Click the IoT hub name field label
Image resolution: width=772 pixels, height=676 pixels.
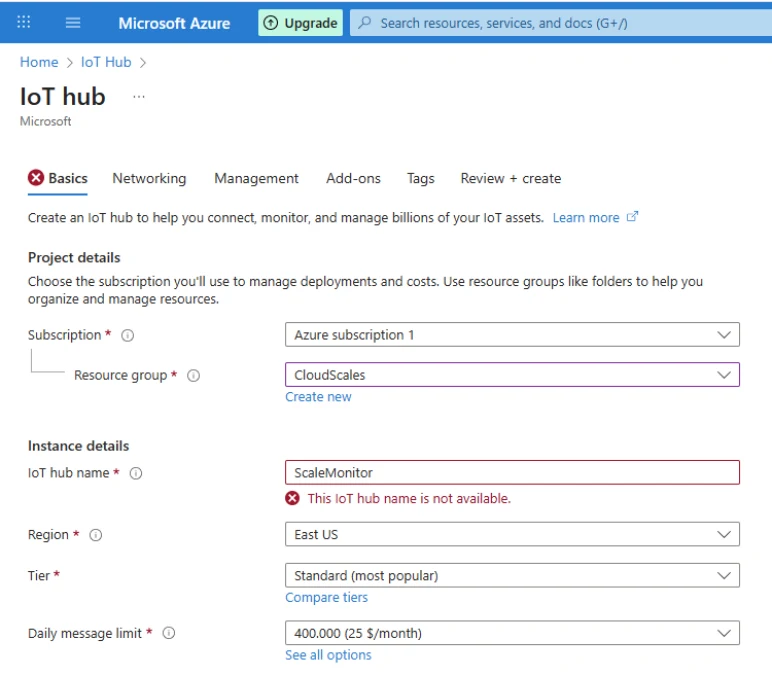pos(68,473)
